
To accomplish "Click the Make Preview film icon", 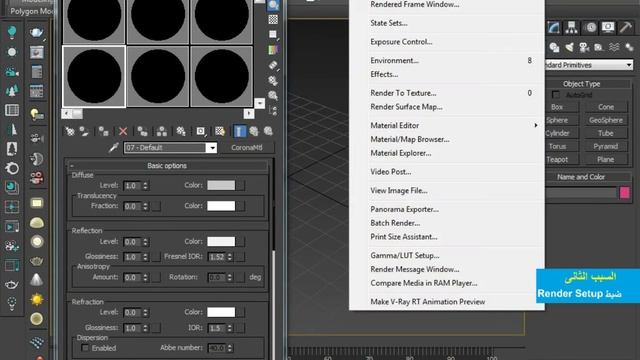I will pyautogui.click(x=273, y=65).
